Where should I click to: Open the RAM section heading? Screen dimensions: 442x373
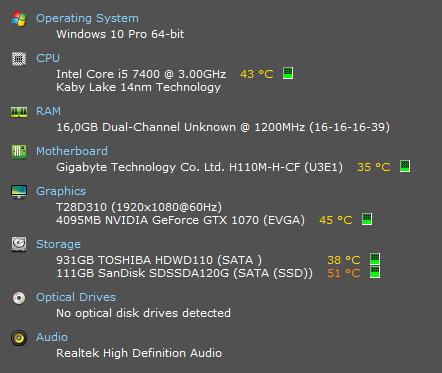[x=48, y=111]
